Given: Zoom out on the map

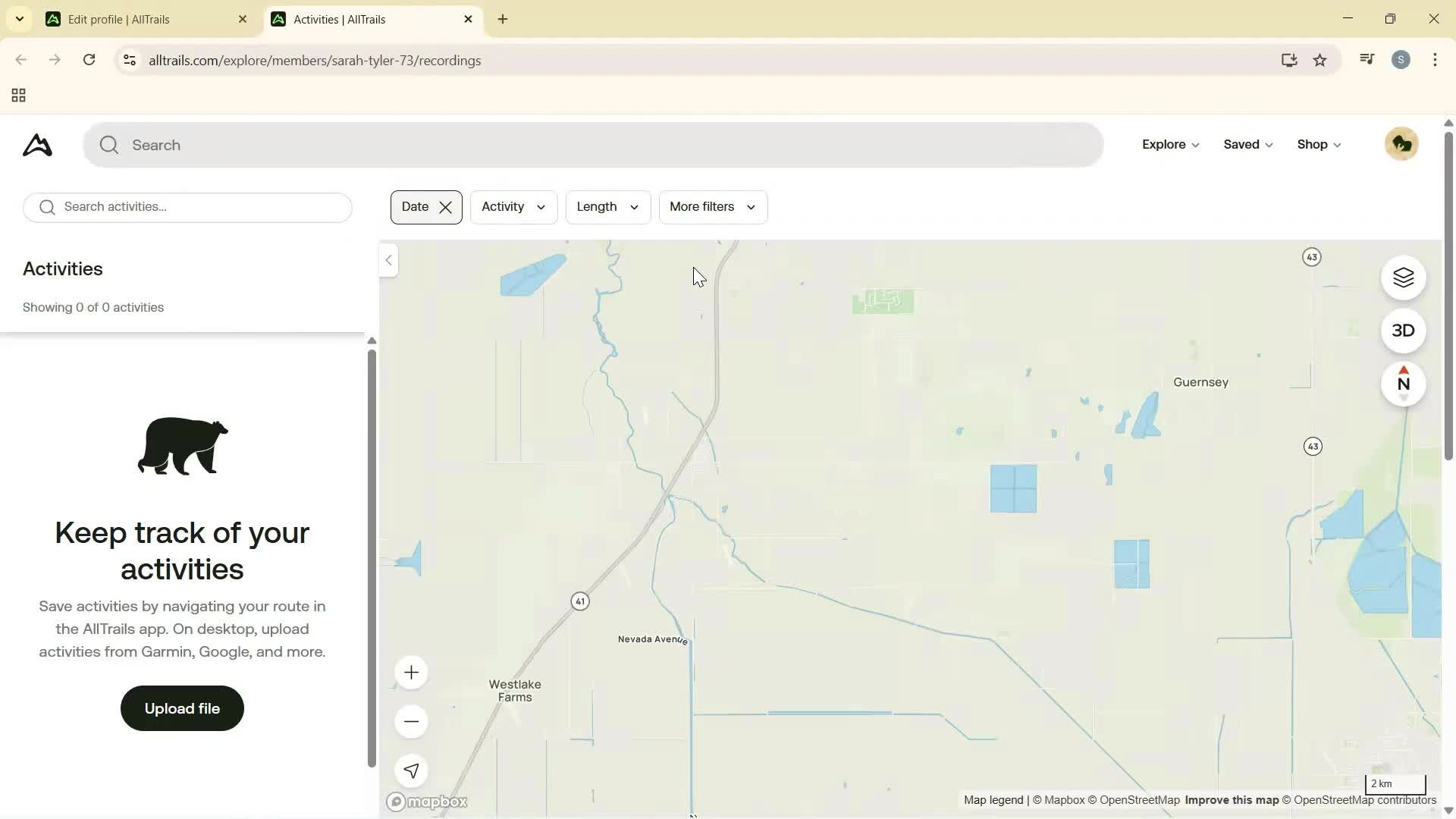Looking at the screenshot, I should tap(410, 721).
